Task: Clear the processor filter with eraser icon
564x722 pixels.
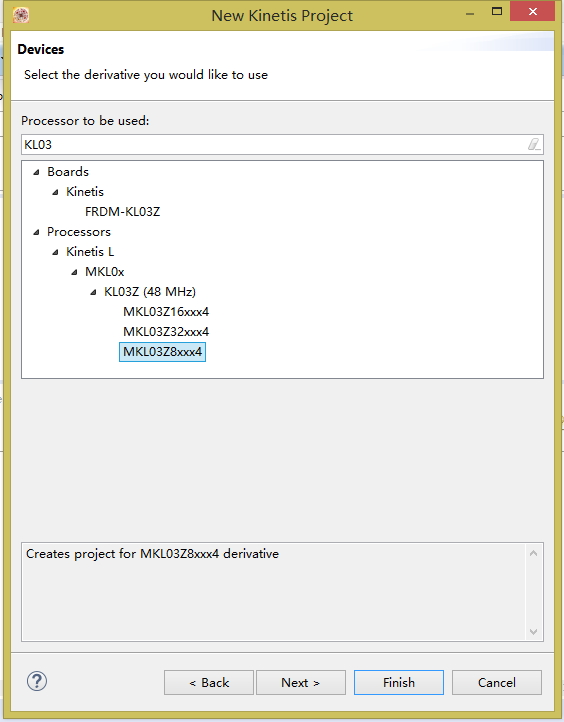Action: (x=534, y=145)
